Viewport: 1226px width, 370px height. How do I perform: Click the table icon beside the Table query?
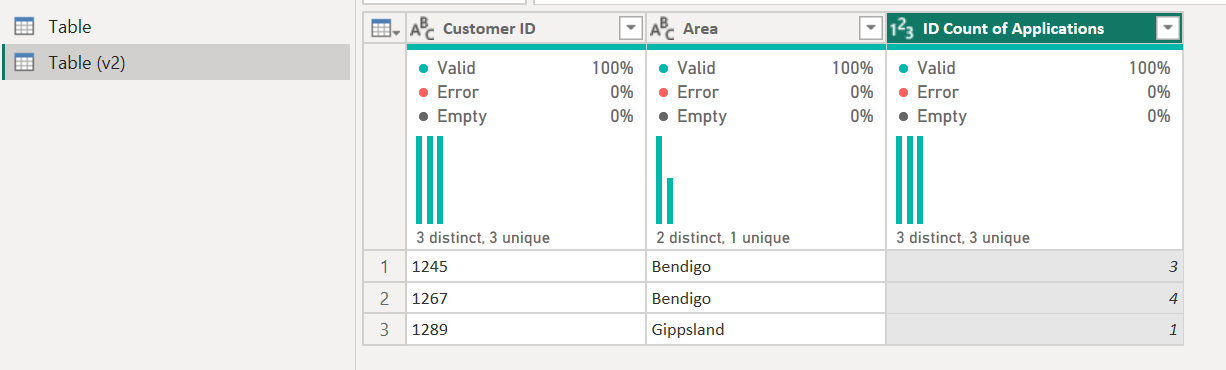pos(24,27)
